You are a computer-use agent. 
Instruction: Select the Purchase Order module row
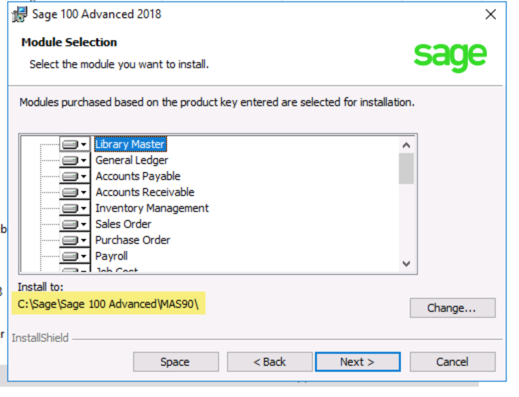point(133,240)
